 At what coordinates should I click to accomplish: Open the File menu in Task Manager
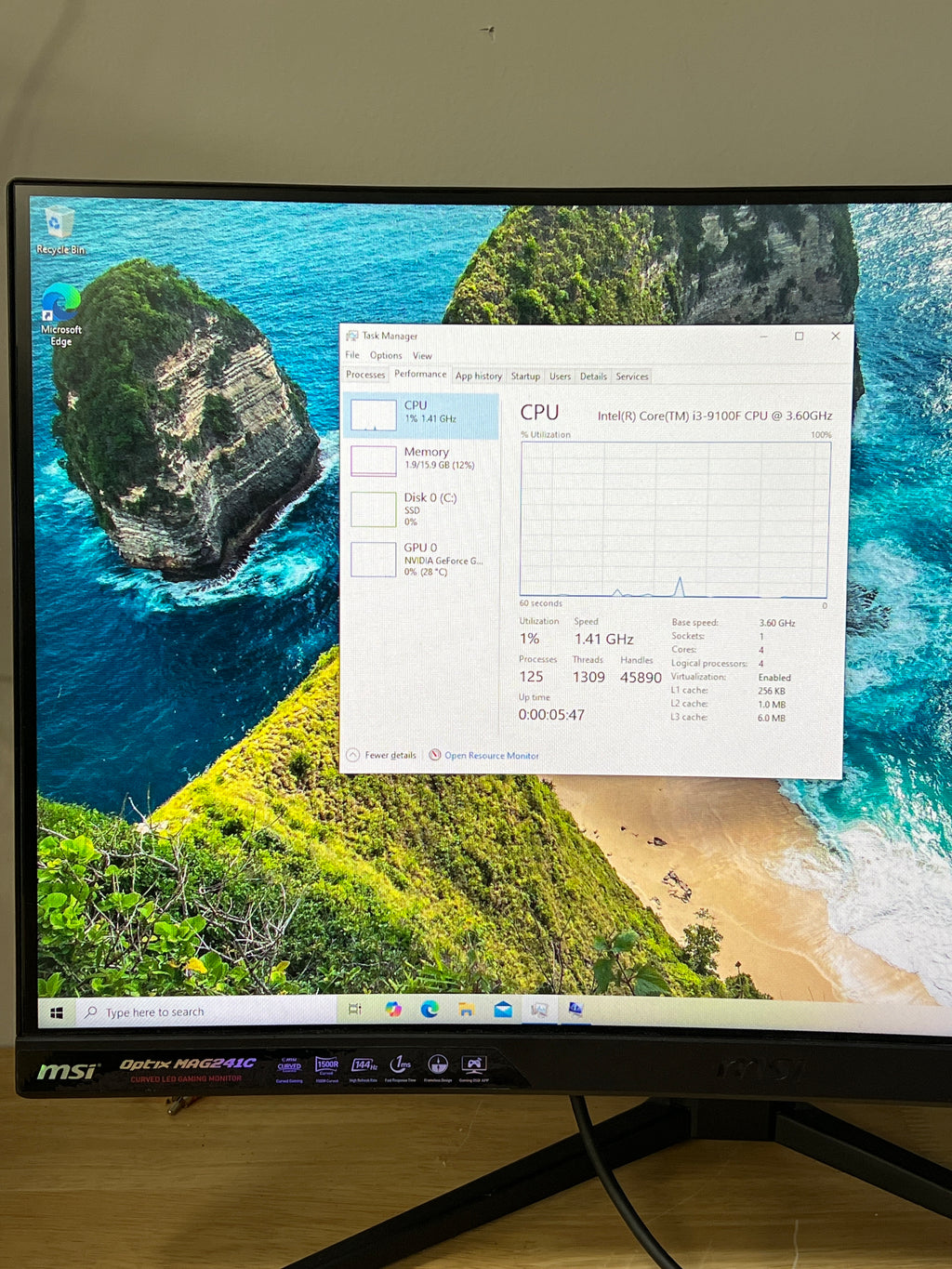[352, 355]
